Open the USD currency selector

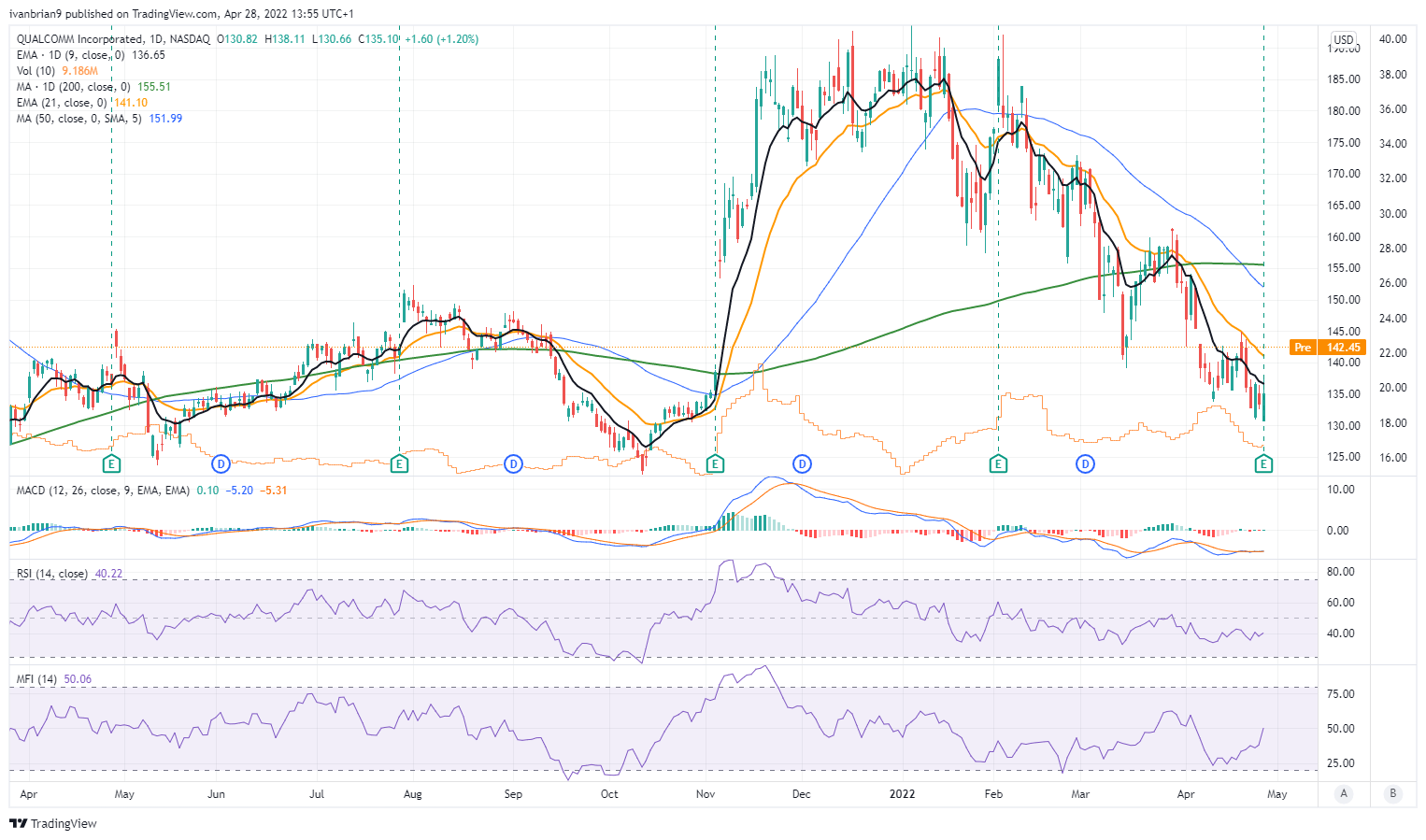(x=1344, y=40)
